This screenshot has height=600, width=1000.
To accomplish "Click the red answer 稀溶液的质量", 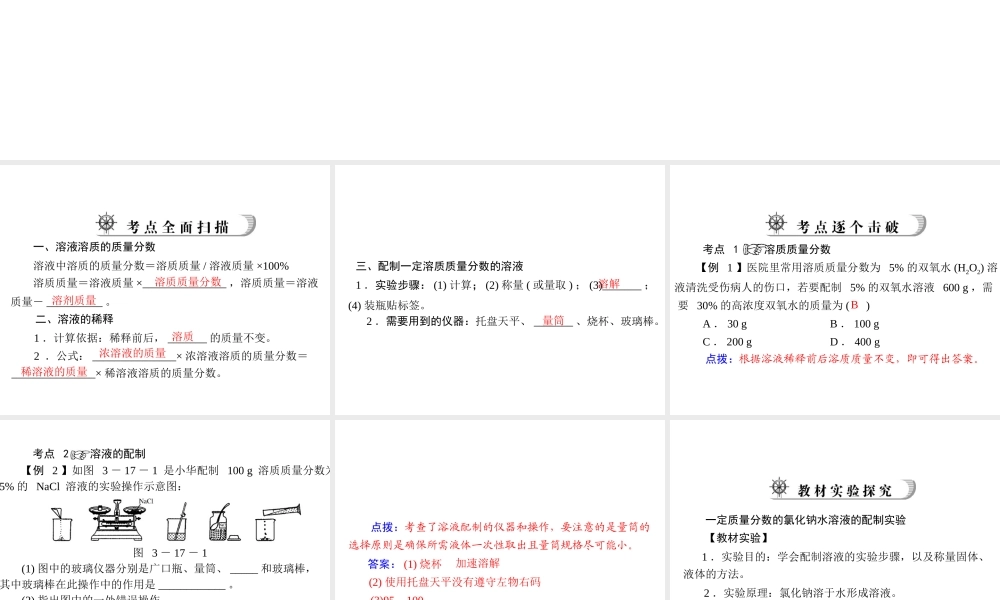I will tap(54, 371).
